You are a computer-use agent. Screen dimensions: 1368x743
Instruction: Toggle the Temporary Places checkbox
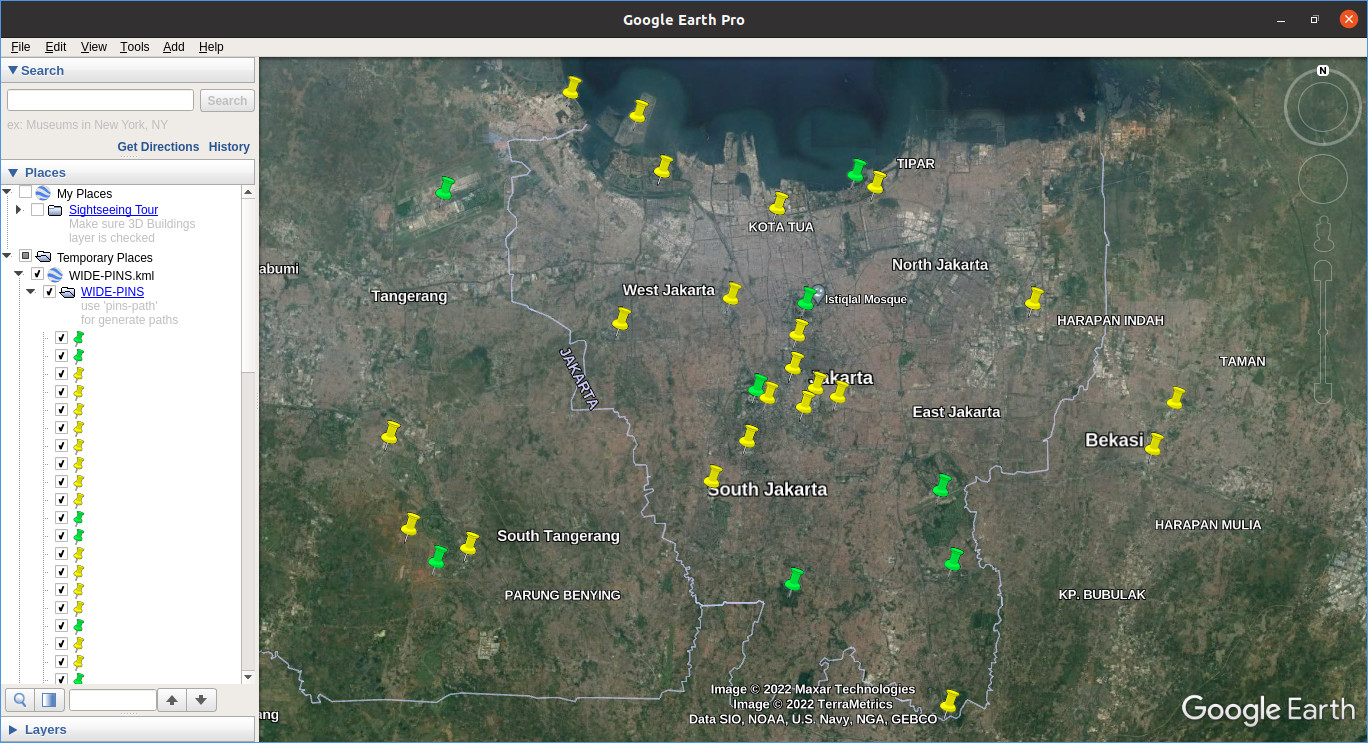pyautogui.click(x=26, y=256)
